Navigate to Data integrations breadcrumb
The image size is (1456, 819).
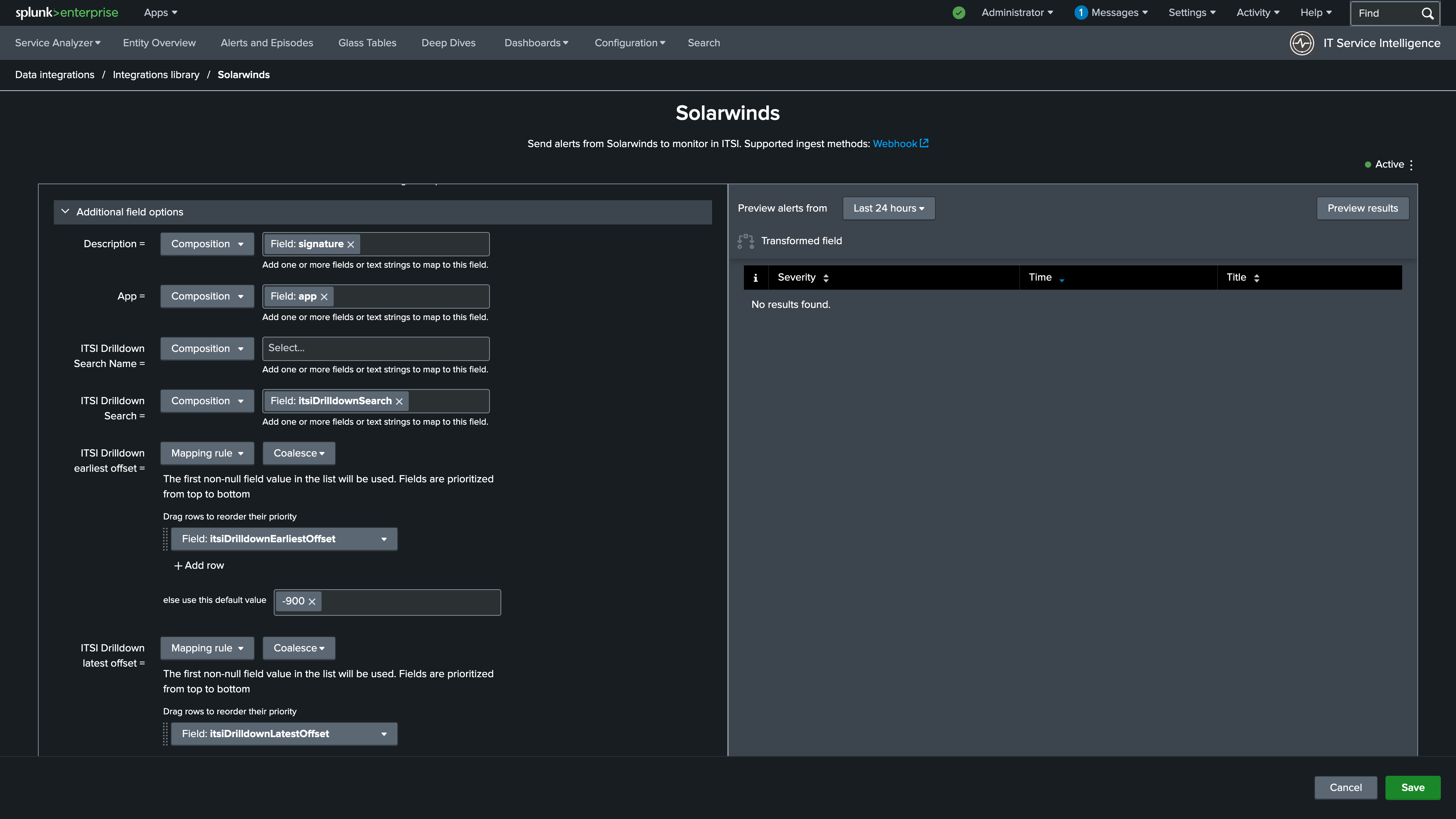tap(55, 75)
